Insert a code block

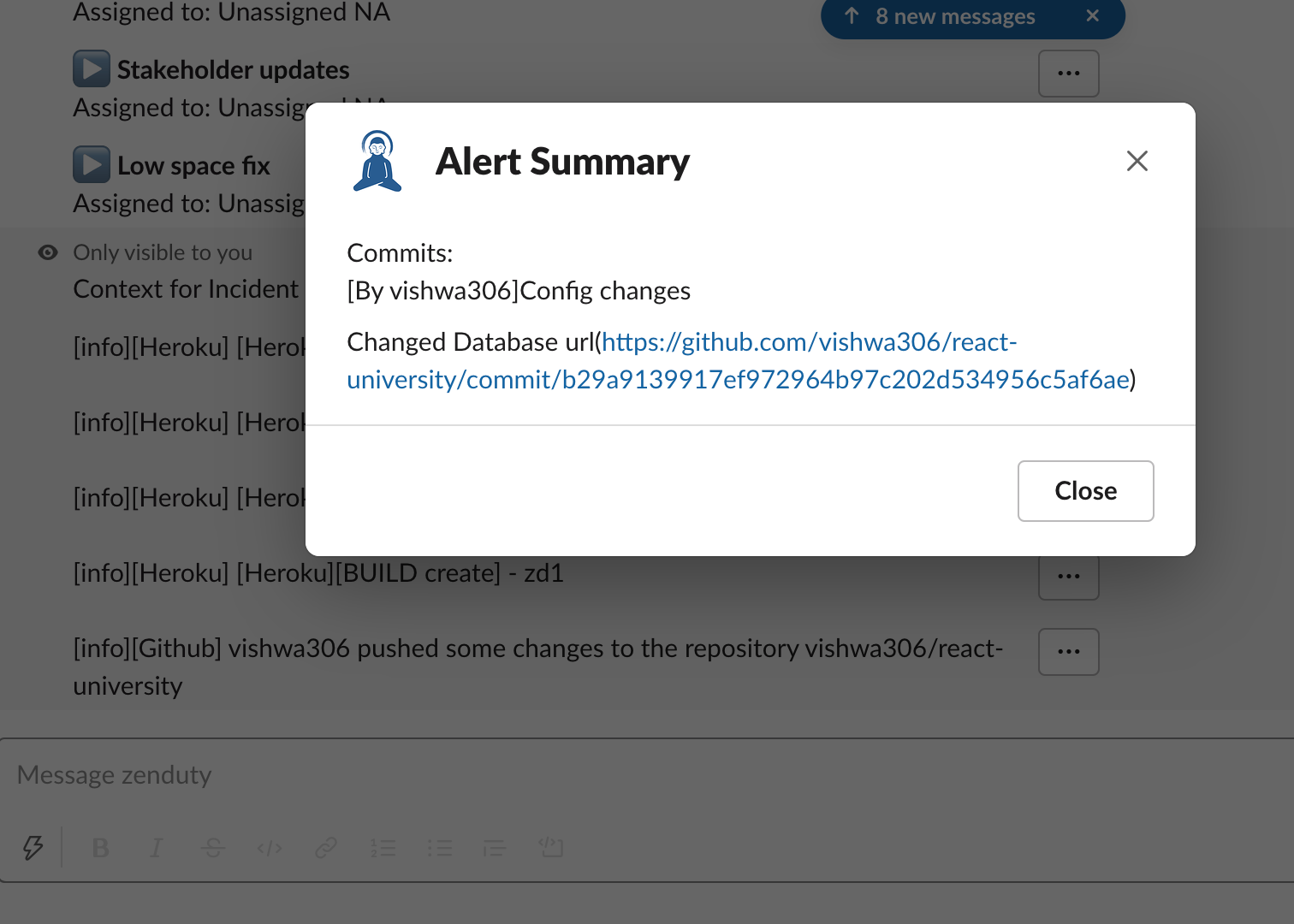pos(551,848)
